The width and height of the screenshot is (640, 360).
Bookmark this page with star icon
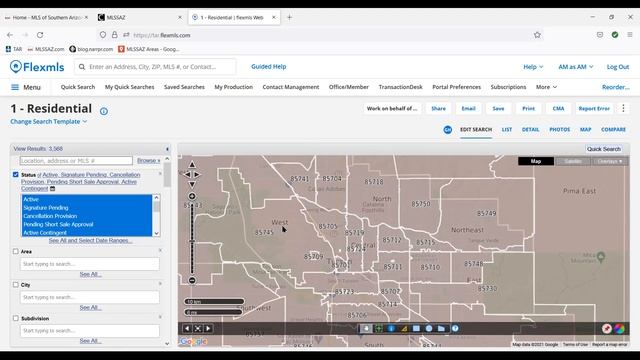tap(537, 35)
